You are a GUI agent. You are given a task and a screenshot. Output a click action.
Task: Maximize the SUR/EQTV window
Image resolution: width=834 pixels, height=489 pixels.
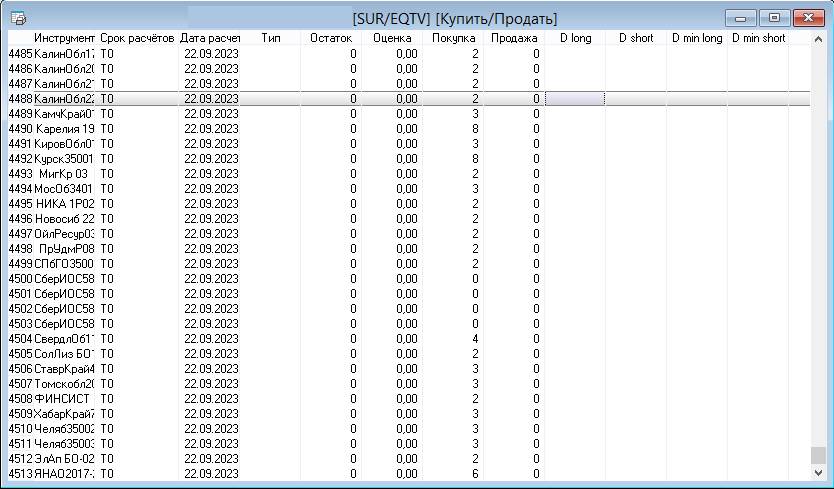pyautogui.click(x=773, y=18)
